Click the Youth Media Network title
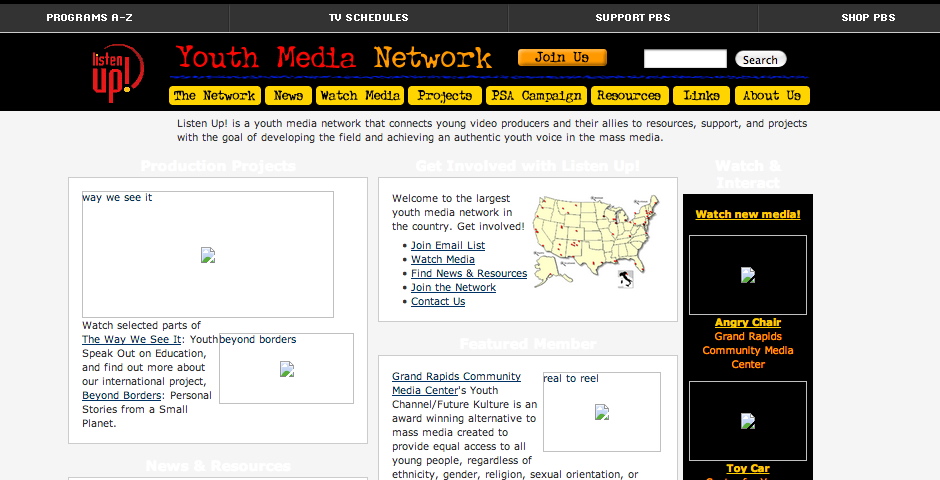The image size is (940, 480). coord(334,58)
